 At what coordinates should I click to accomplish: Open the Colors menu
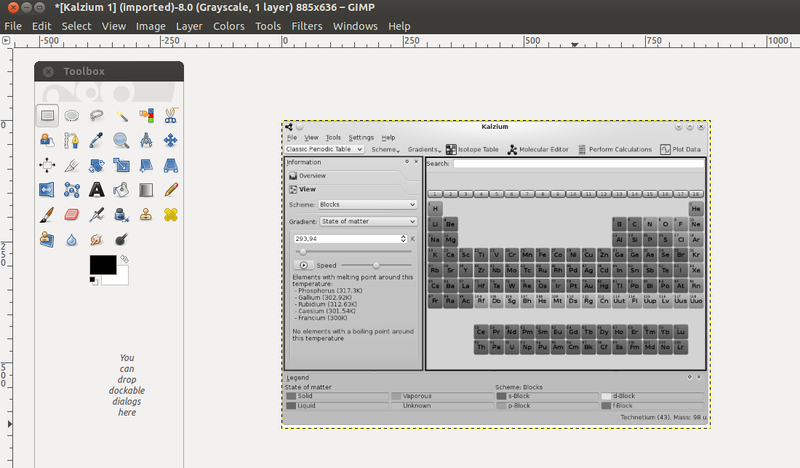point(229,26)
